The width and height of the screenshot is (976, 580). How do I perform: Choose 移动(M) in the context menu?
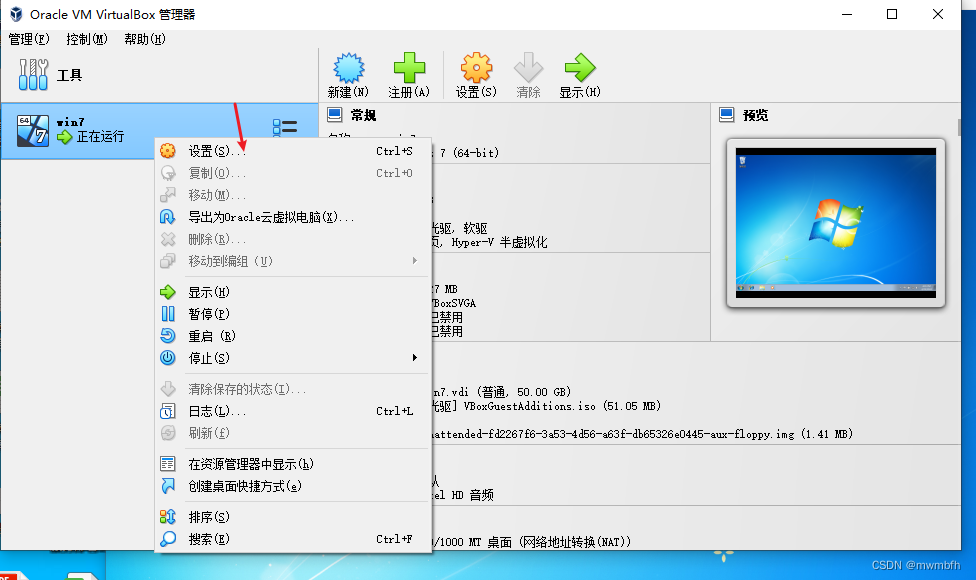[293, 195]
